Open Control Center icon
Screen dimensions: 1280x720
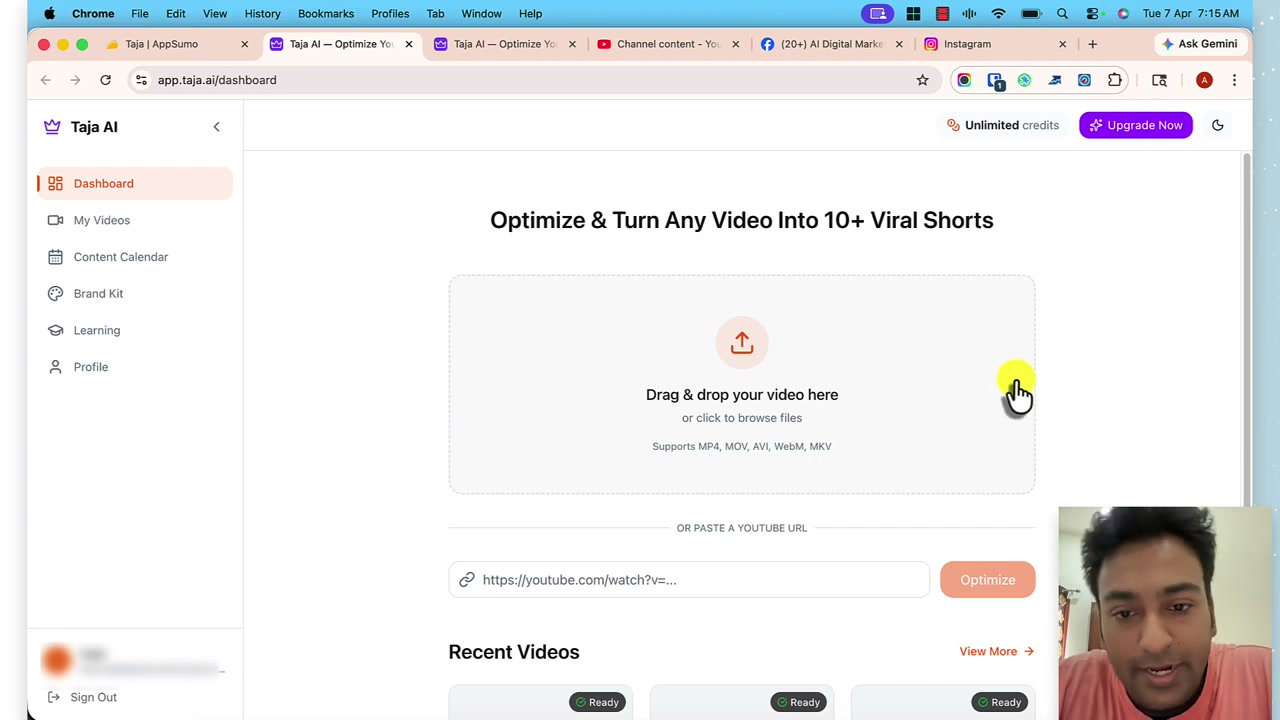(x=1092, y=13)
